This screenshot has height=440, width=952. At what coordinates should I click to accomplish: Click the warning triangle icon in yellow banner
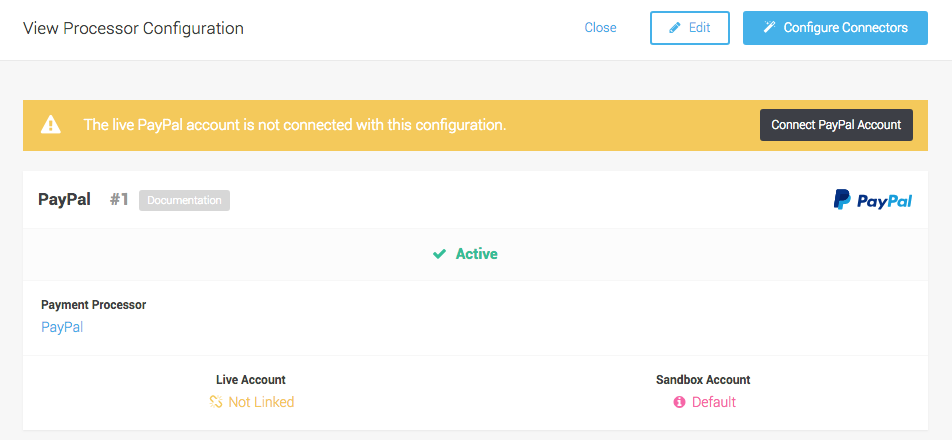tap(51, 125)
